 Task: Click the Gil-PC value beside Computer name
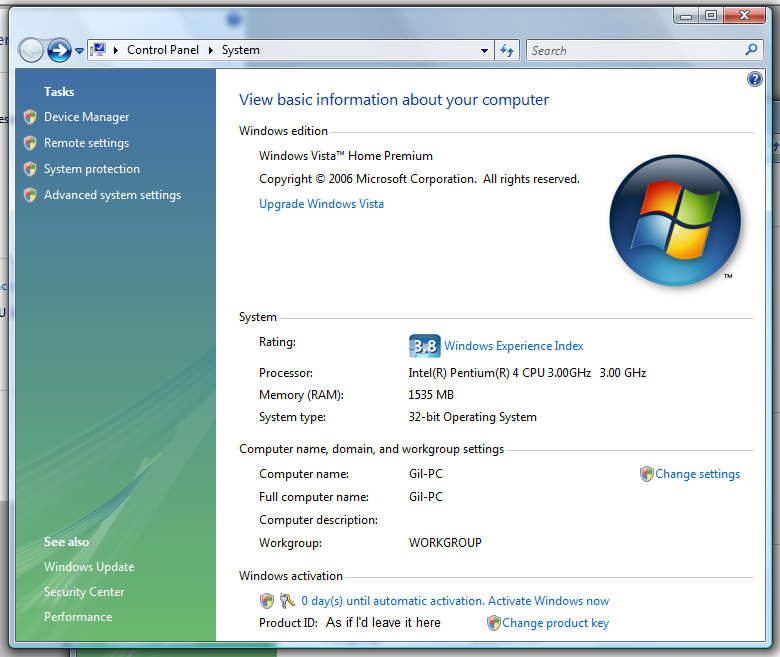tap(426, 474)
